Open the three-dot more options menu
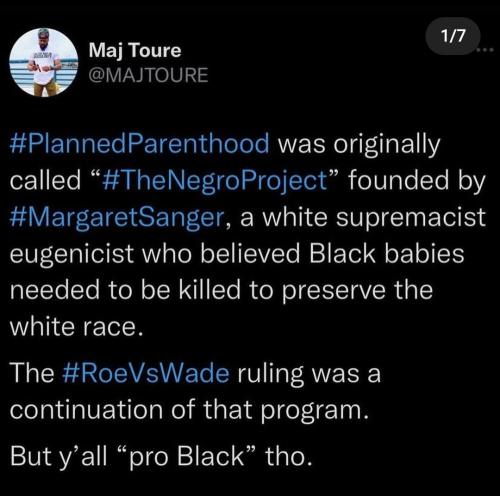The width and height of the screenshot is (500, 496). [486, 50]
